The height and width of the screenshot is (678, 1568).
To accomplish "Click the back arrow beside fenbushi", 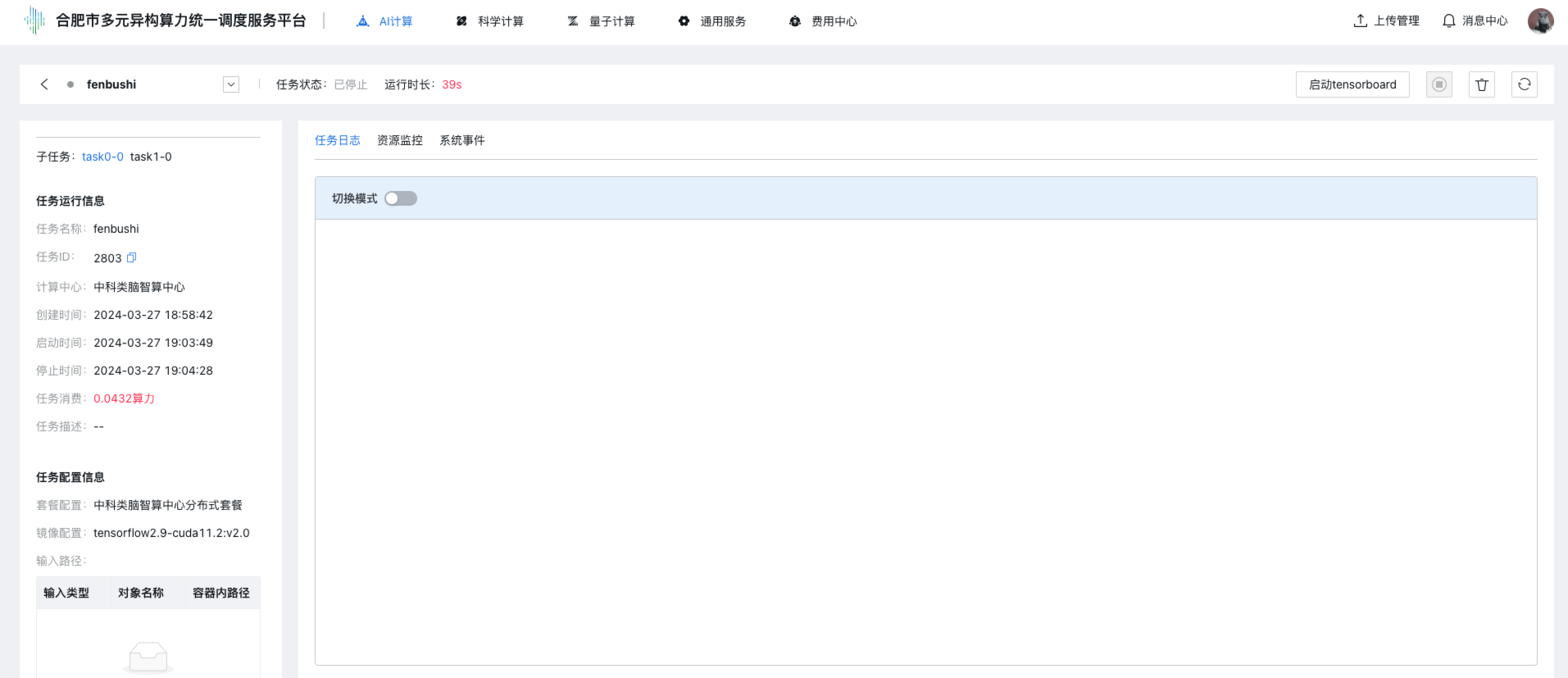I will coord(44,84).
